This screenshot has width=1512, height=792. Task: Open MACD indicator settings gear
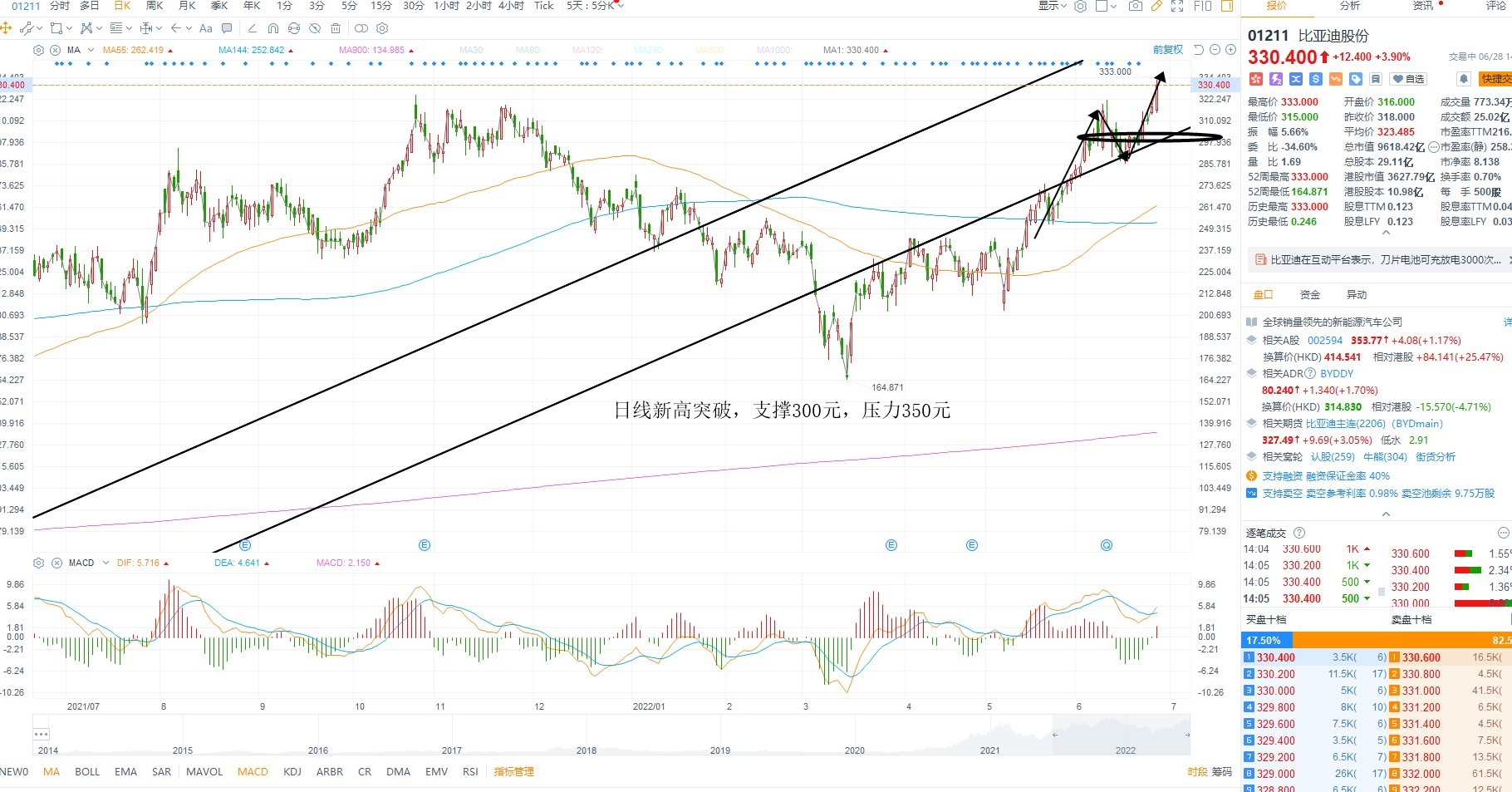(38, 563)
